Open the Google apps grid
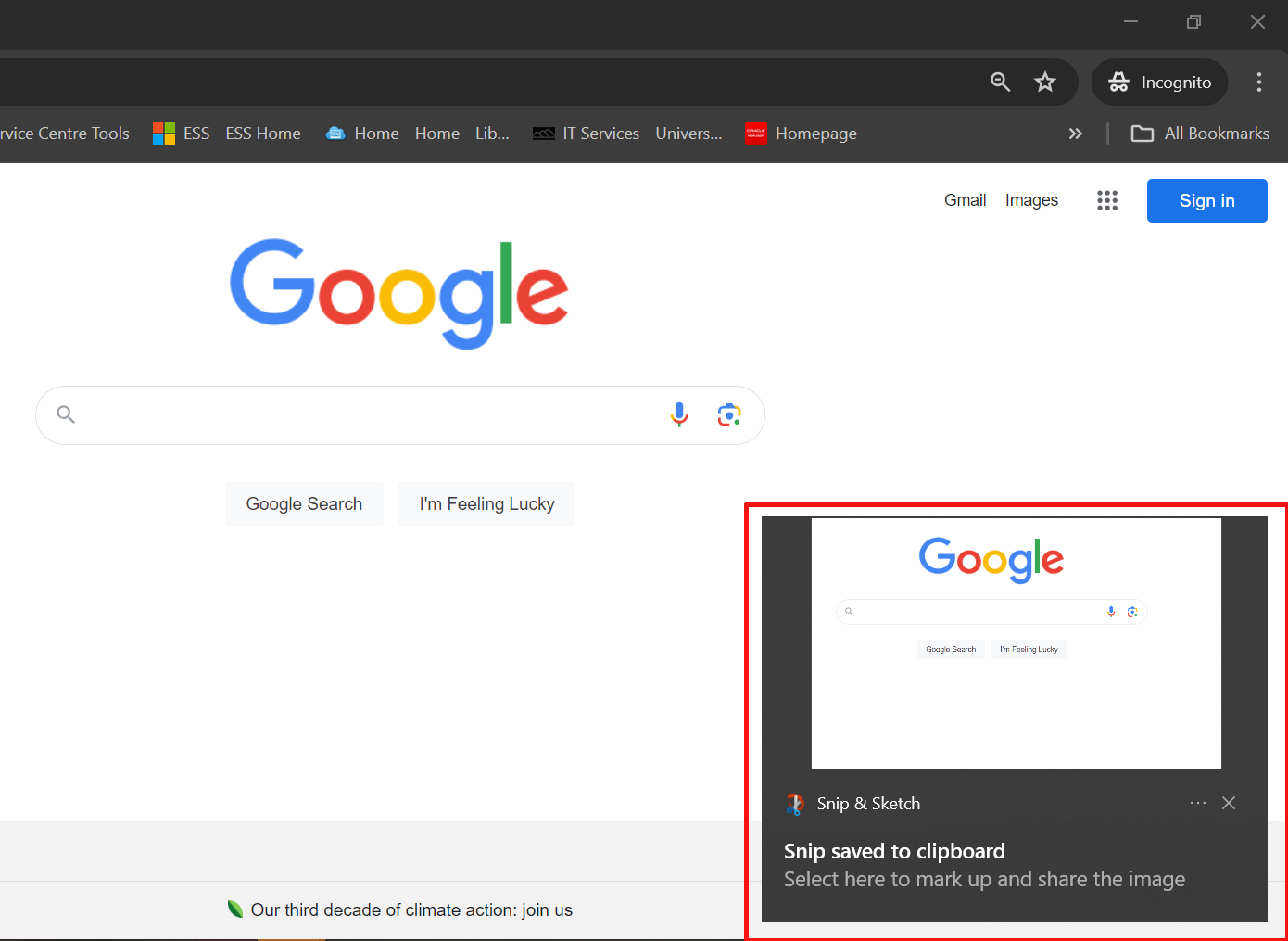 tap(1107, 200)
